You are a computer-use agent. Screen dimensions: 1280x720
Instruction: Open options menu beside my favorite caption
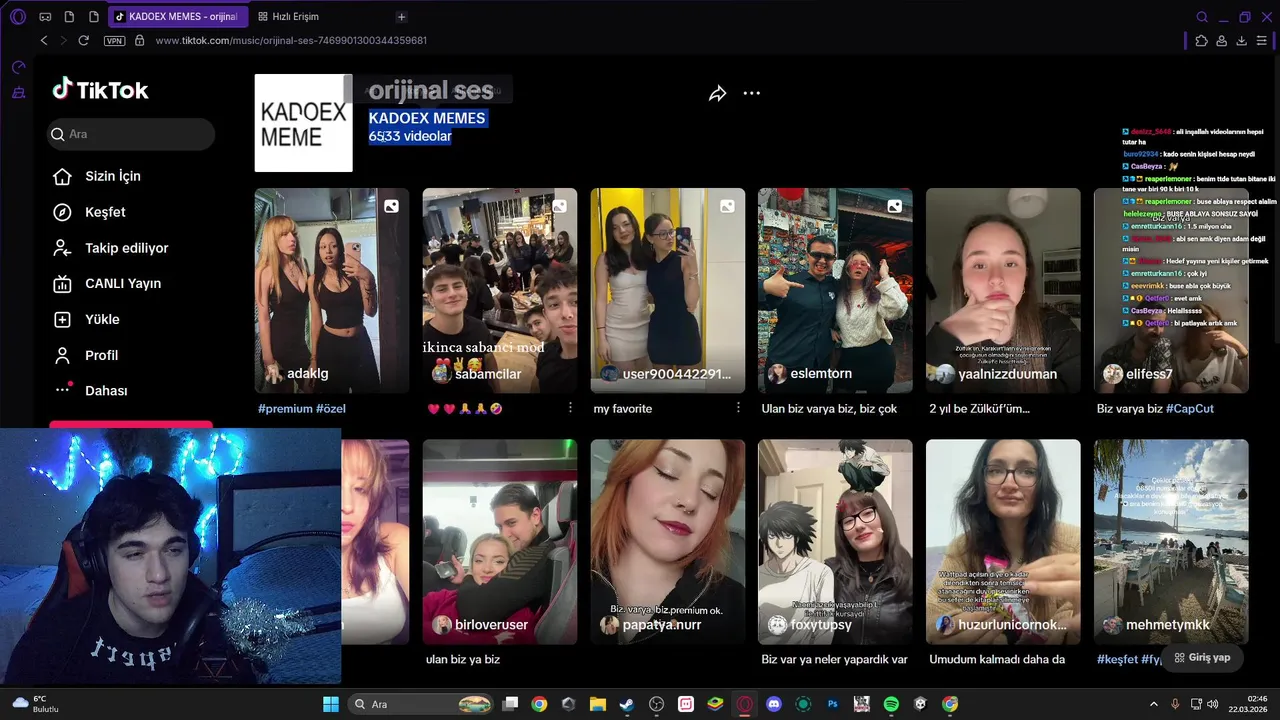coord(738,408)
